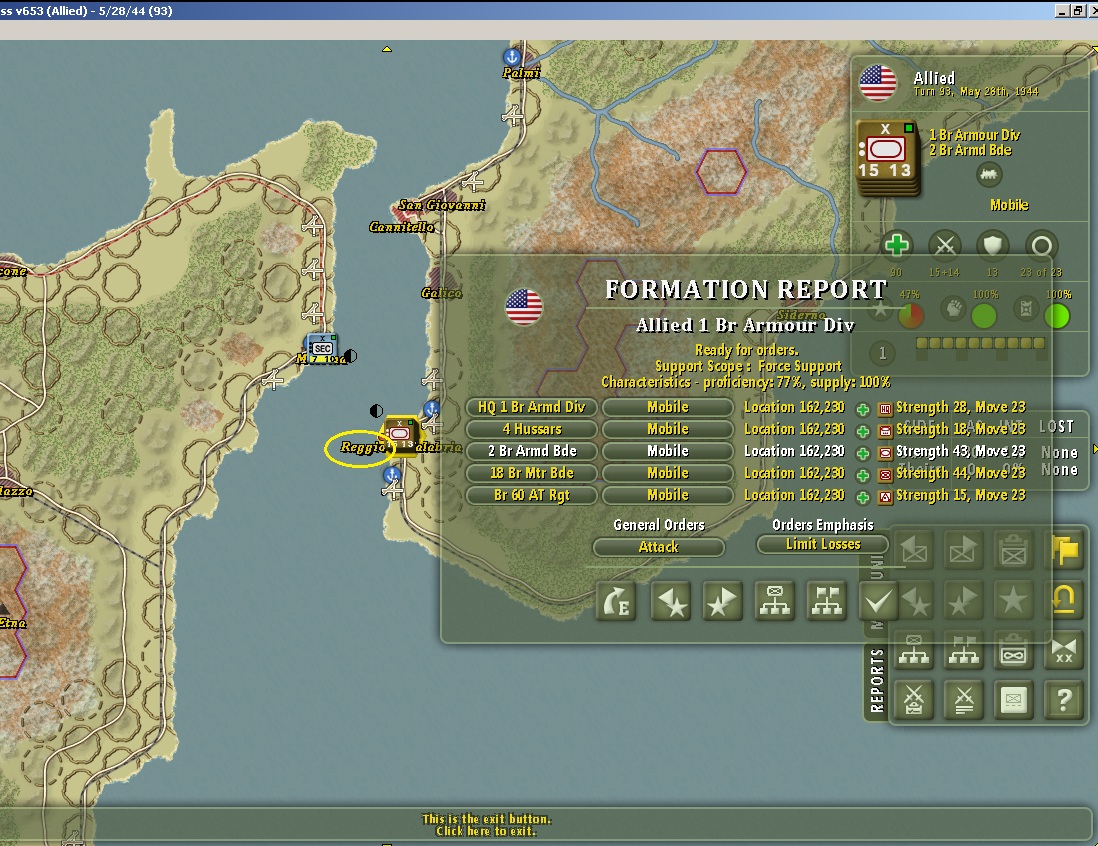Change General Orders from Attack
Screen dimensions: 1098x846
click(658, 547)
